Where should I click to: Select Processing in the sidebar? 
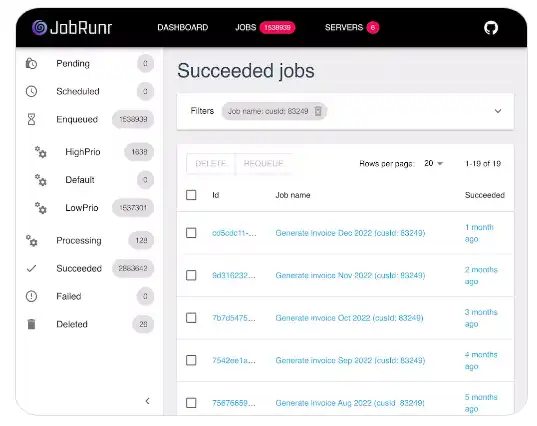click(89, 240)
